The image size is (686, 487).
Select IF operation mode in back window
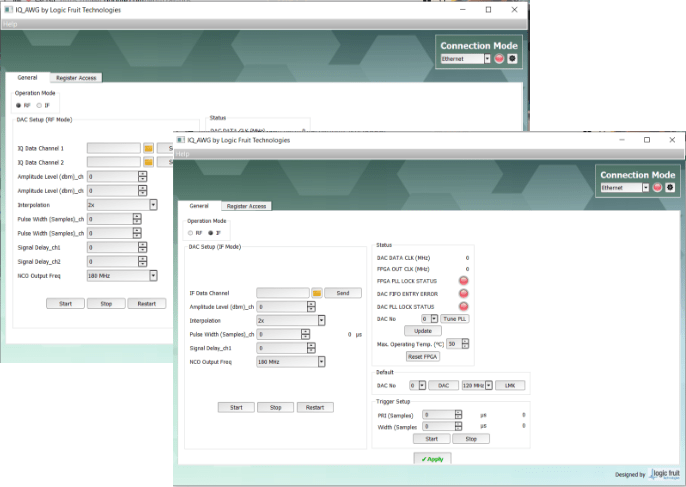(39, 105)
